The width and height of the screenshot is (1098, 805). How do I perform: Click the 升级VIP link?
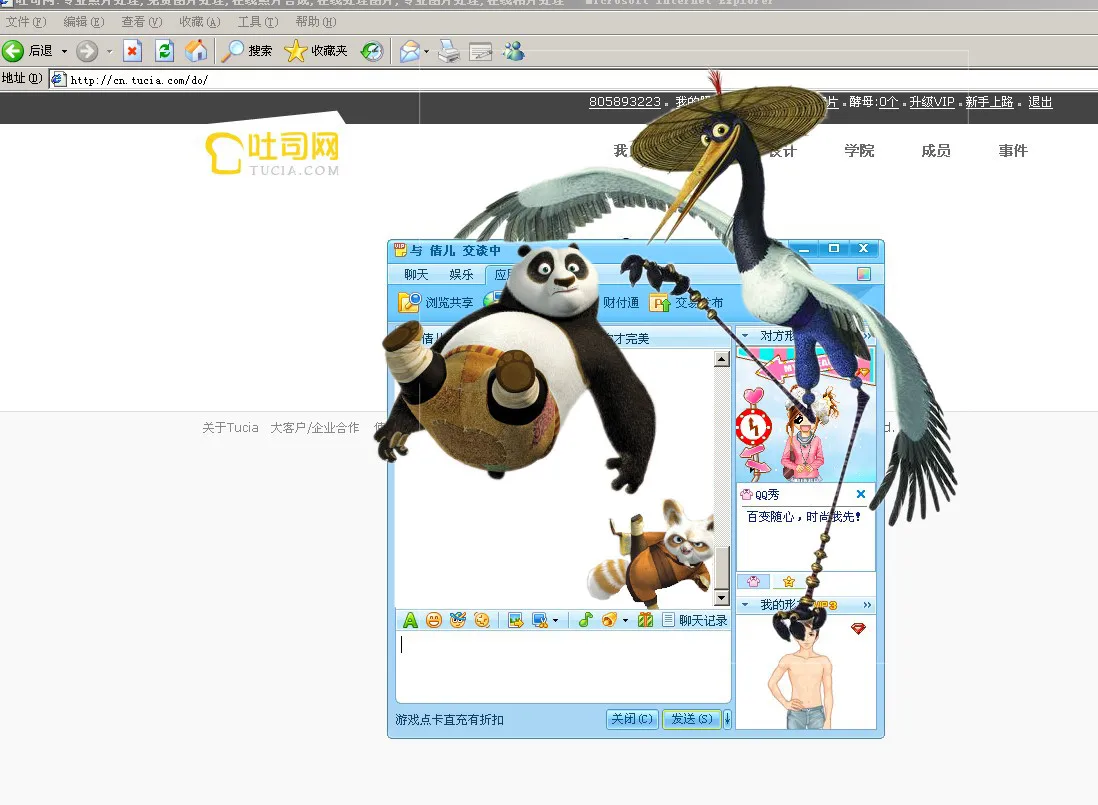coord(931,102)
